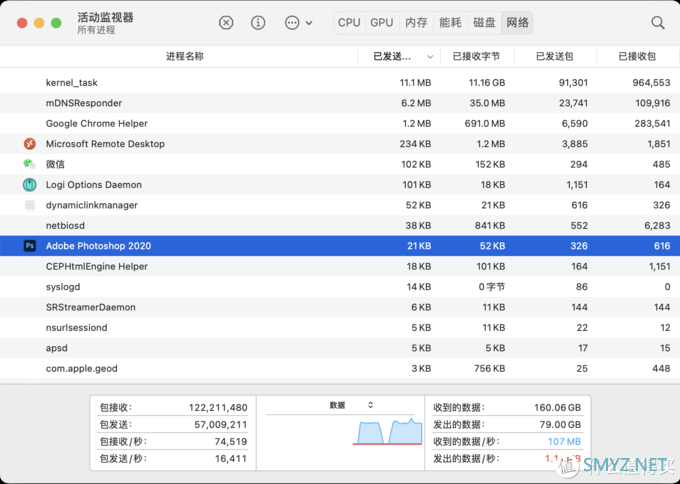Click netbiosd's 841 KB received value
Image resolution: width=680 pixels, height=484 pixels.
(489, 225)
